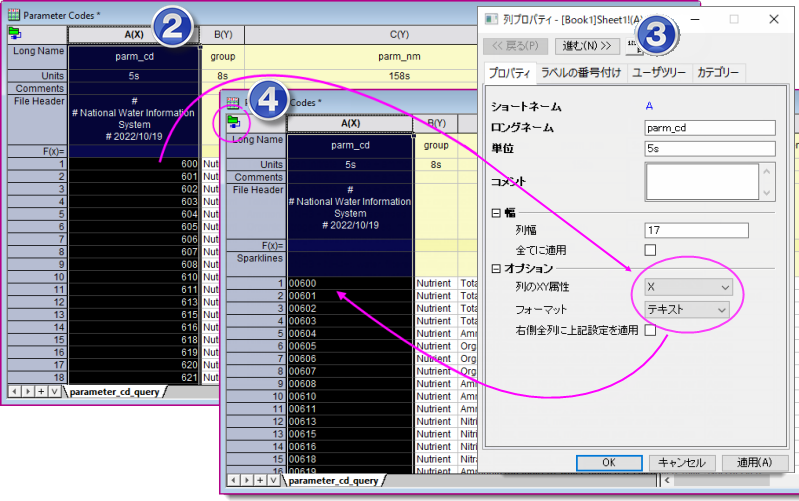The height and width of the screenshot is (501, 799).
Task: Add new sheet with plus in front workbook
Action: pos(260,480)
